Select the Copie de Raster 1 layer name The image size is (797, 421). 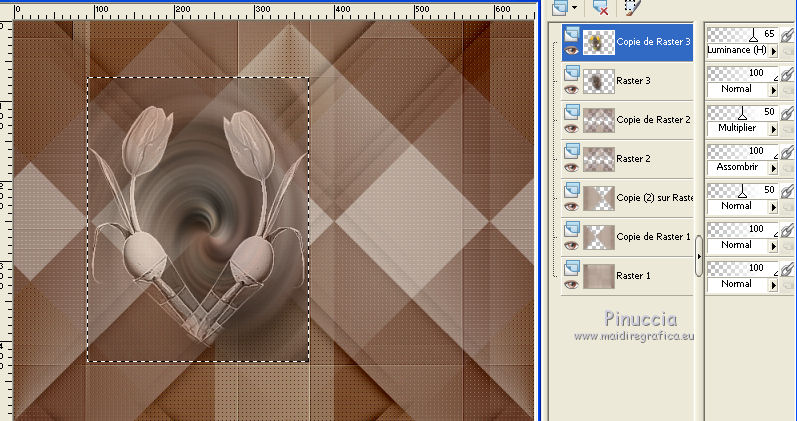(x=654, y=237)
